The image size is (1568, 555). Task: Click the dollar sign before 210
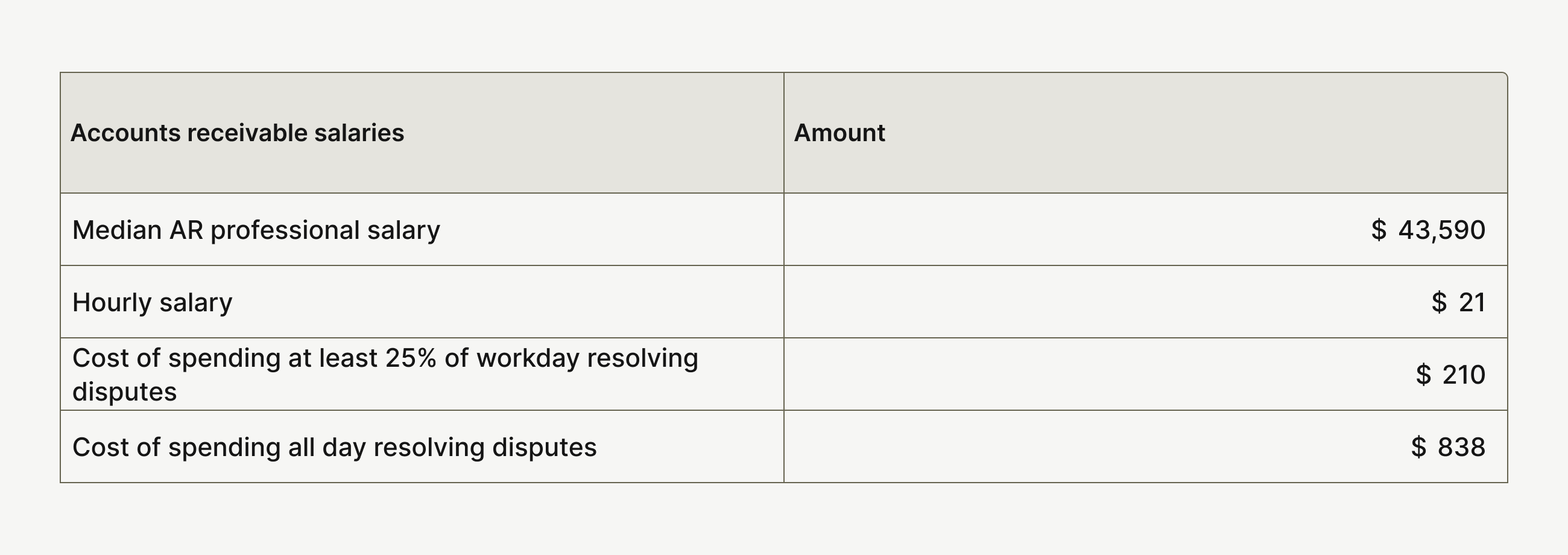(1423, 374)
